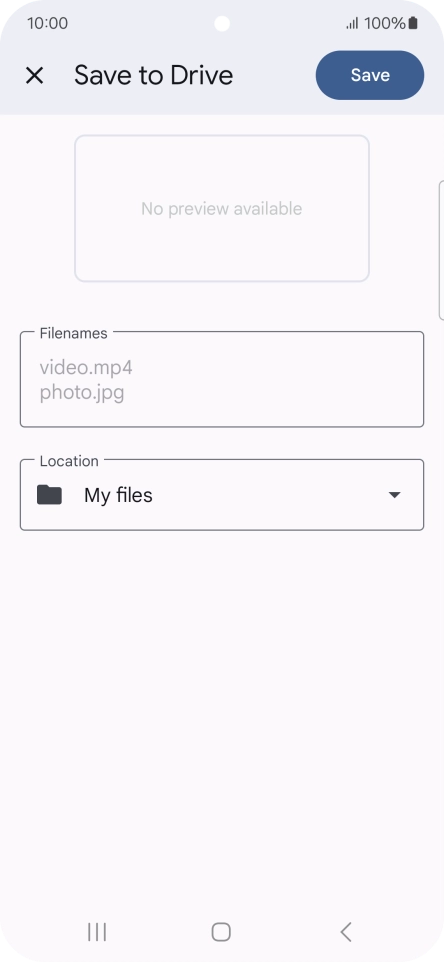The image size is (444, 962).
Task: Open recent apps from the navigation bar
Action: point(97,932)
